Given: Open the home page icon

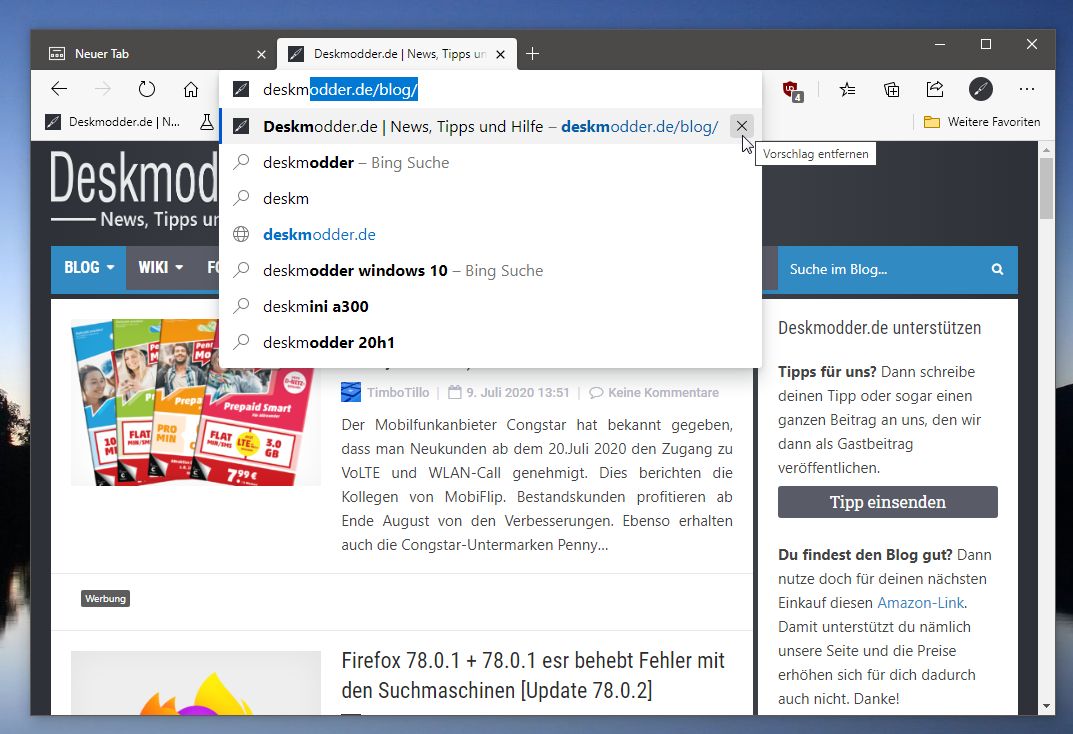Looking at the screenshot, I should 191,89.
